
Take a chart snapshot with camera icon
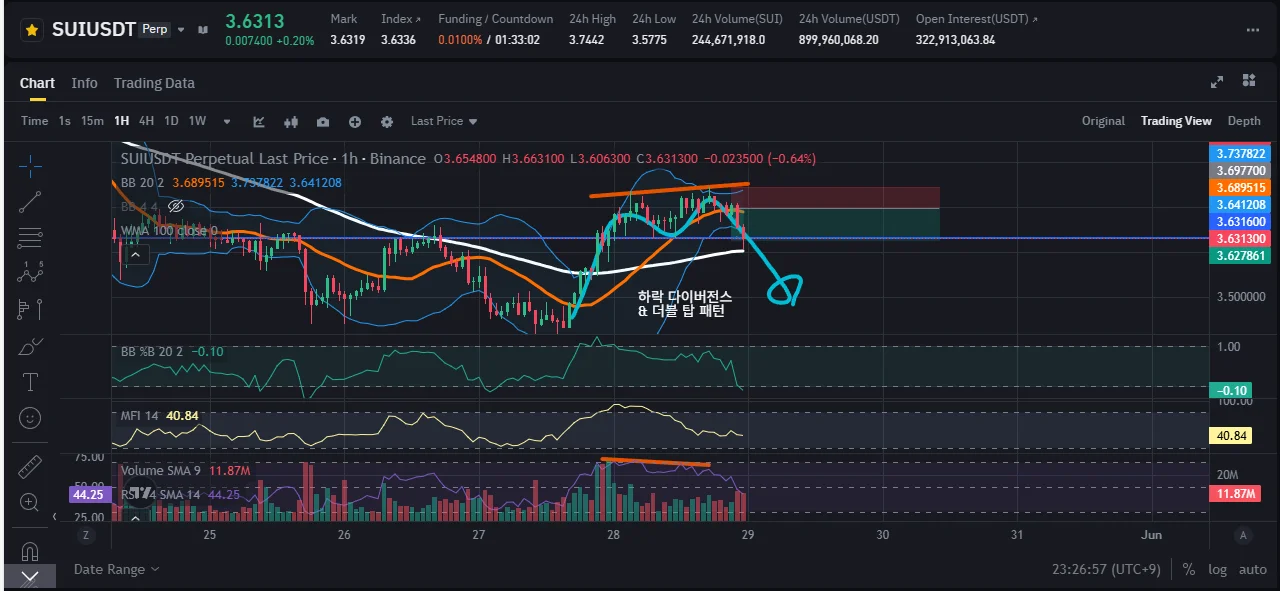pos(323,121)
